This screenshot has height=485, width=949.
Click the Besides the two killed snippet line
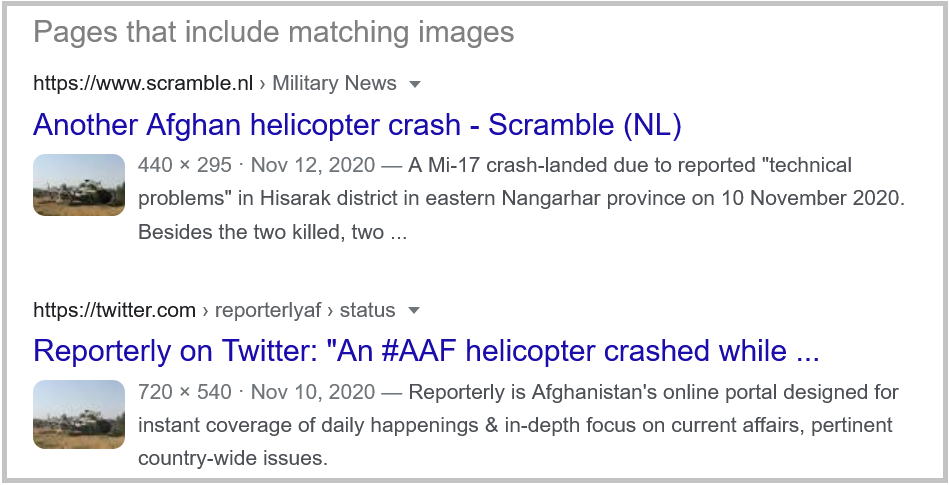pyautogui.click(x=272, y=231)
